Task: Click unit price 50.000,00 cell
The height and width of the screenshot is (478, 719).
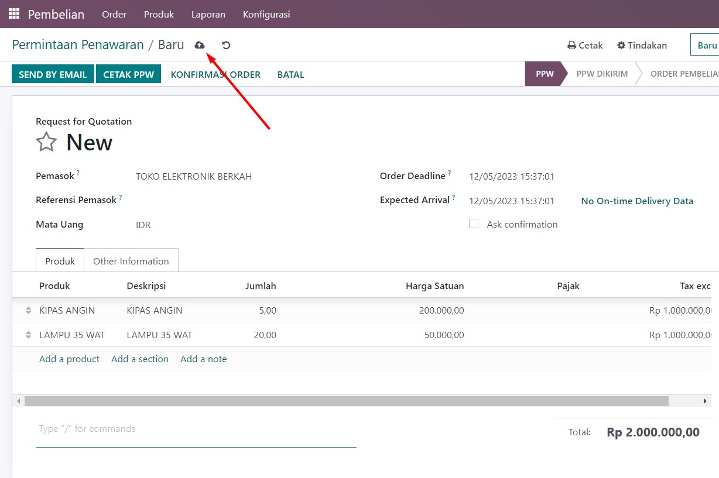Action: coord(444,335)
